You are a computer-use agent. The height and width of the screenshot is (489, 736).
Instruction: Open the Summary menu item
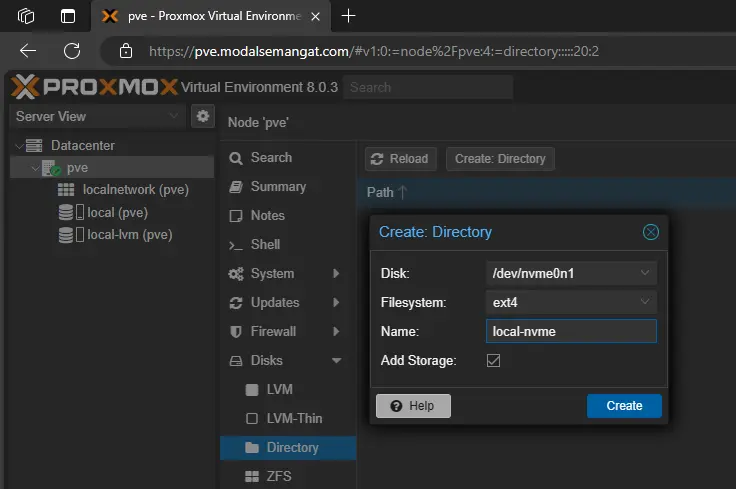(288, 187)
